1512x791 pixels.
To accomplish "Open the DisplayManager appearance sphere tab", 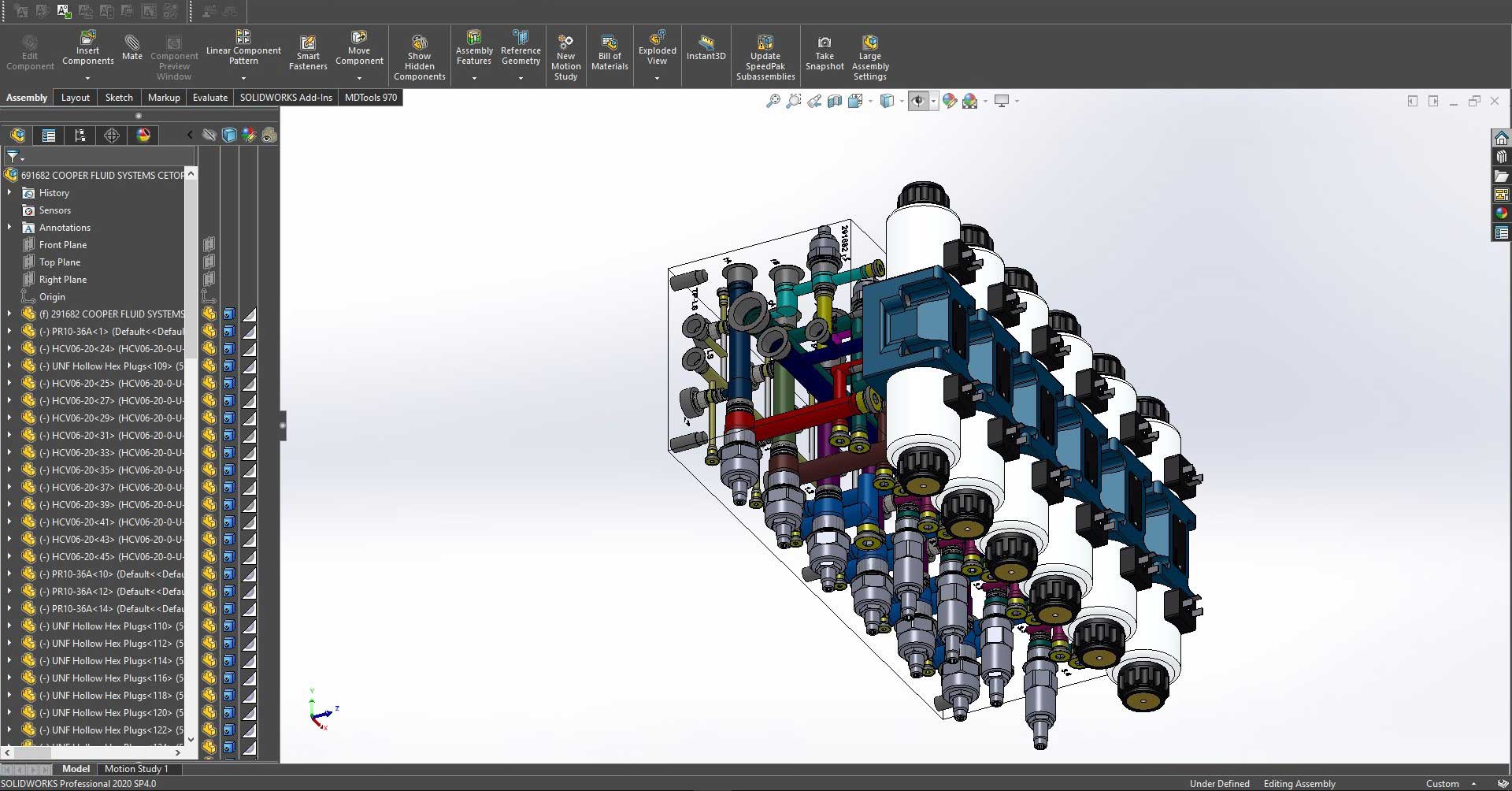I will pyautogui.click(x=143, y=136).
